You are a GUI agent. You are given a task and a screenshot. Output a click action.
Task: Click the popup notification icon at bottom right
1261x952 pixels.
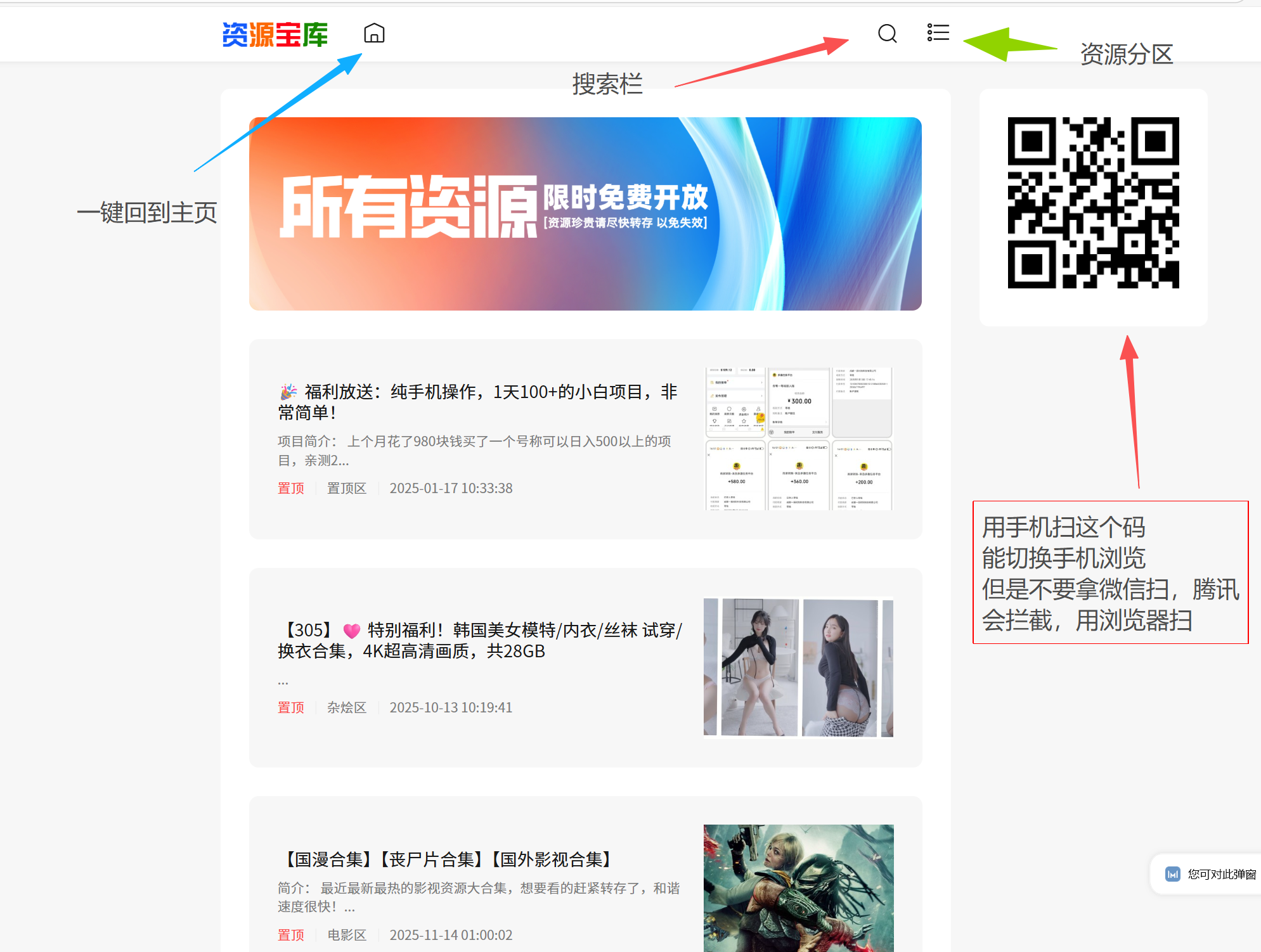coord(1172,874)
